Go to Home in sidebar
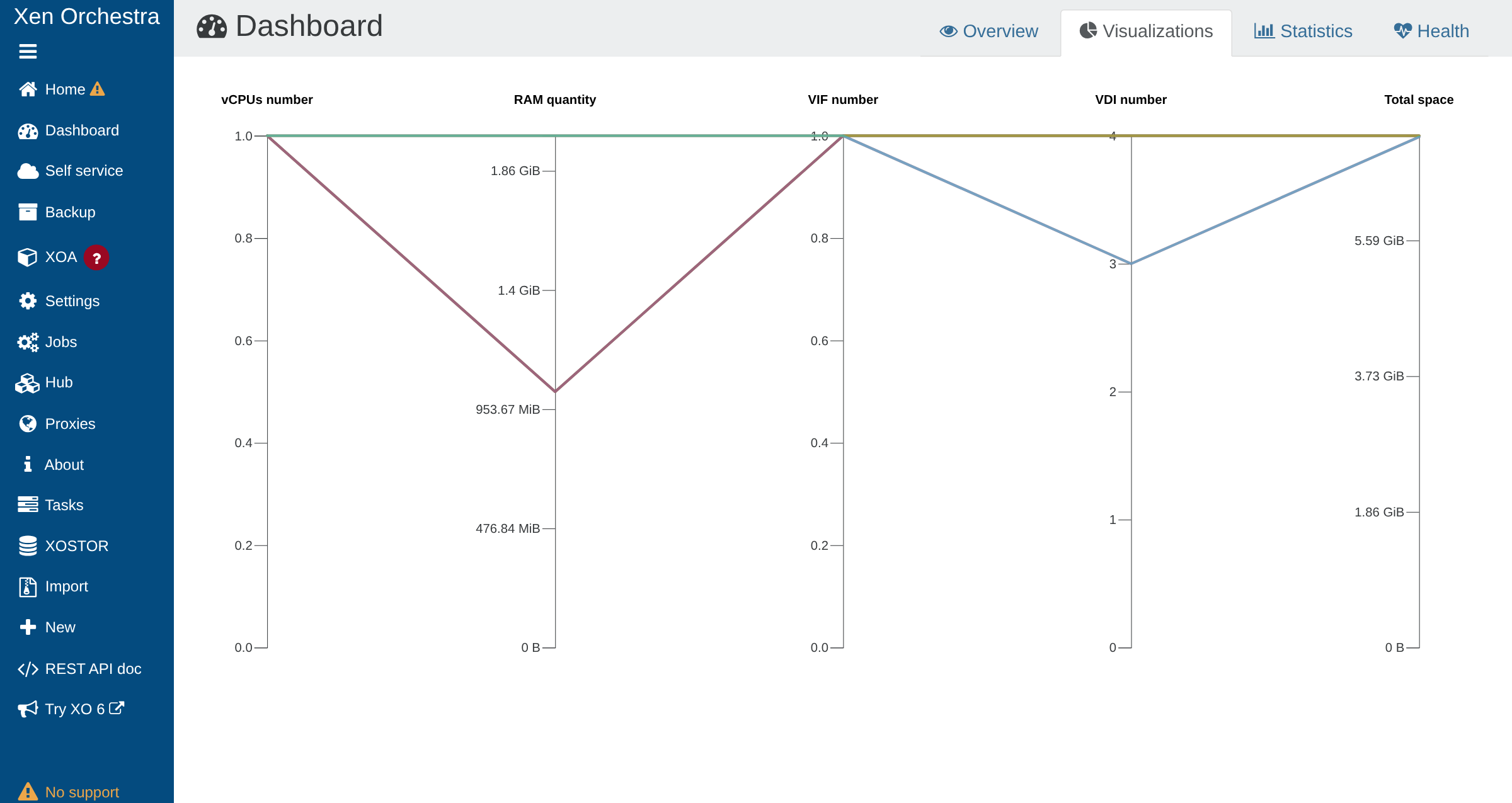The height and width of the screenshot is (803, 1512). (x=65, y=89)
